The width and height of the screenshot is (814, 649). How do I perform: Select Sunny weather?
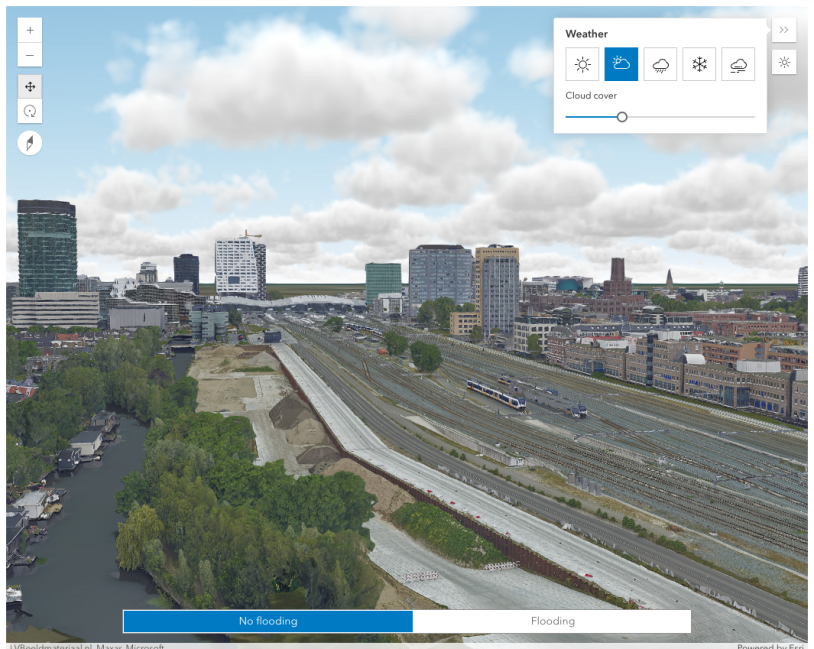pos(582,64)
